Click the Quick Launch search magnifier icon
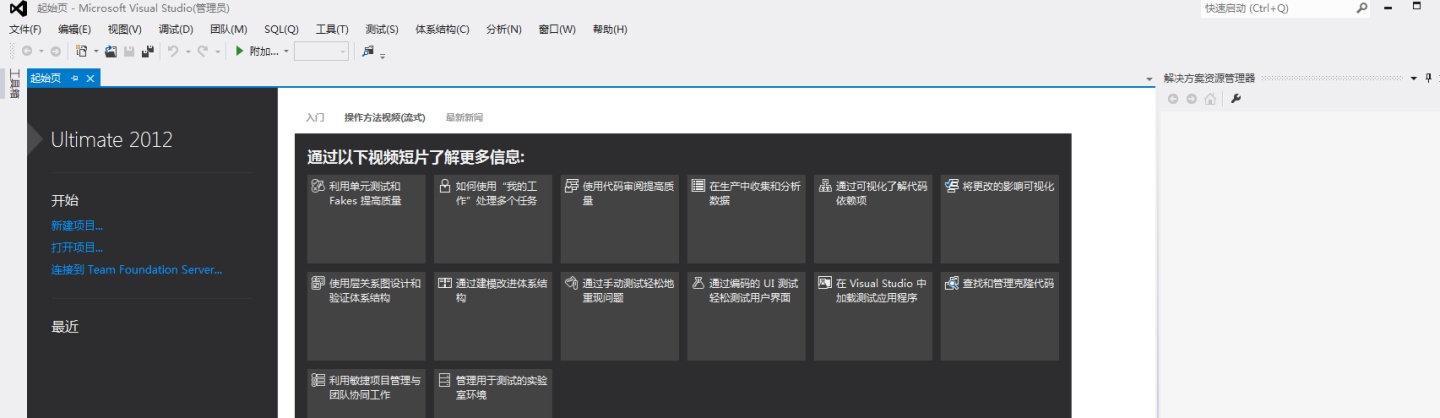This screenshot has height=418, width=1440. click(1362, 8)
